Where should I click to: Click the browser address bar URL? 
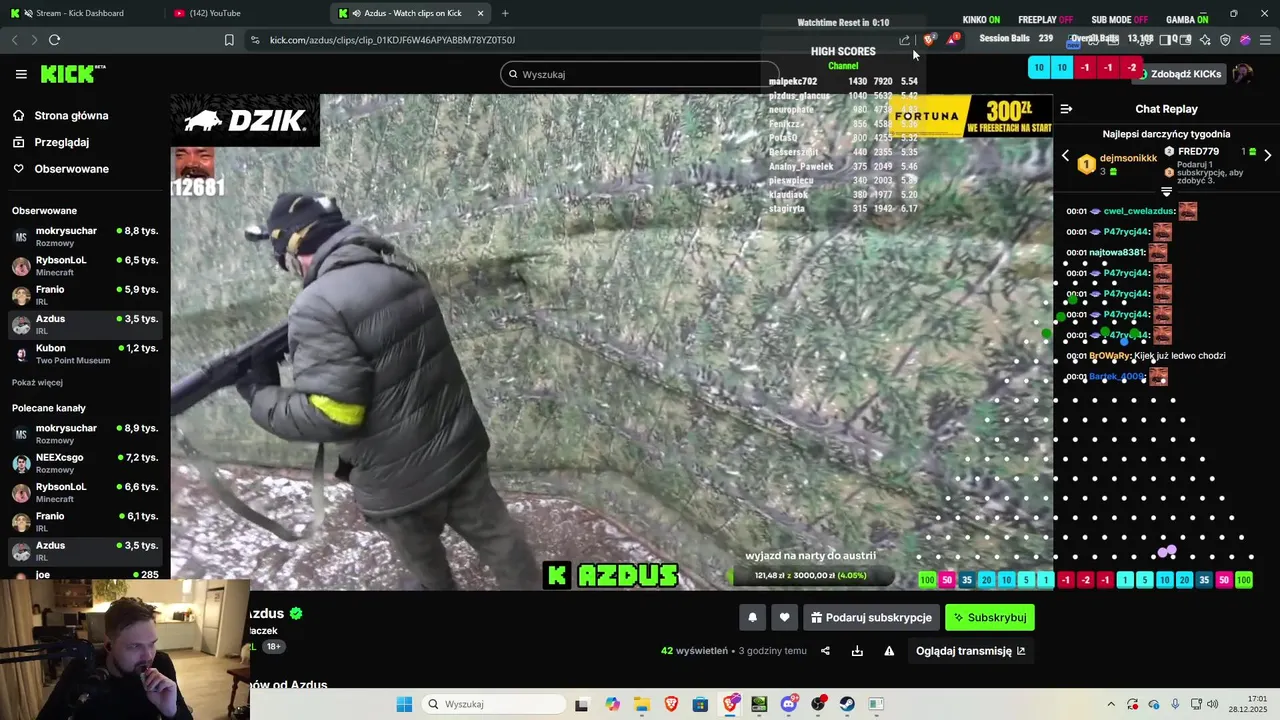pyautogui.click(x=392, y=40)
